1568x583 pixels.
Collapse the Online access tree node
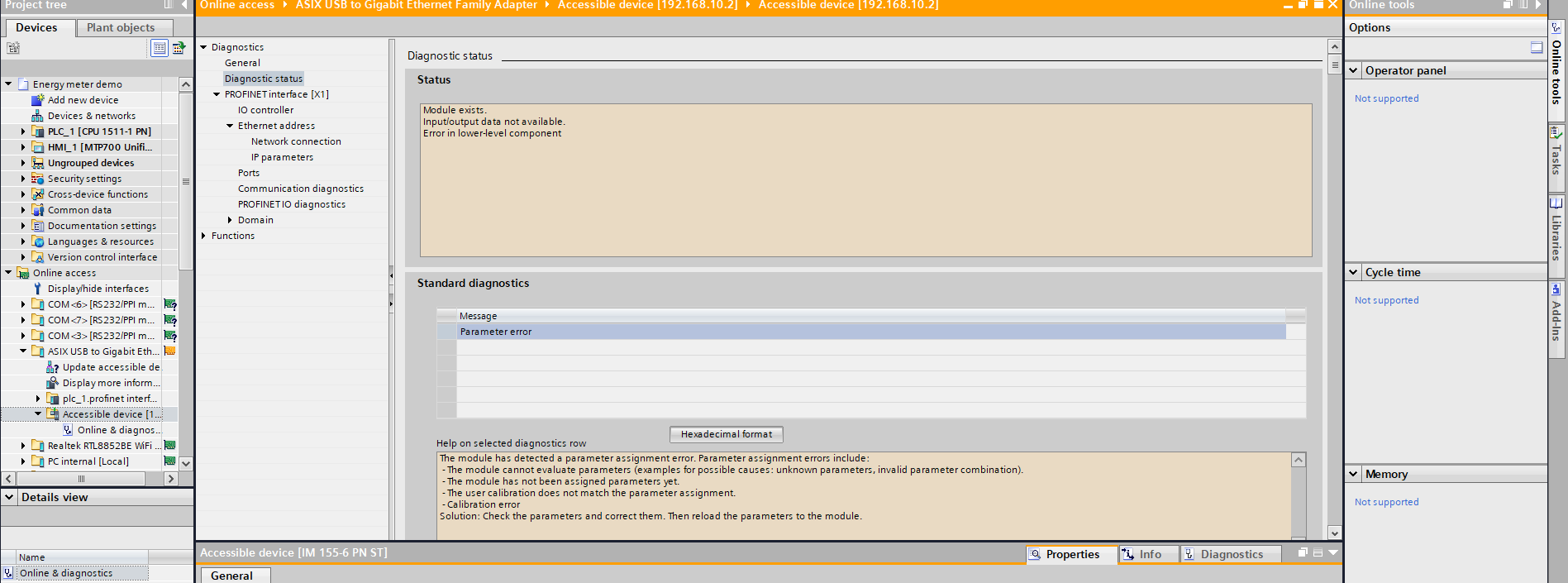point(8,273)
